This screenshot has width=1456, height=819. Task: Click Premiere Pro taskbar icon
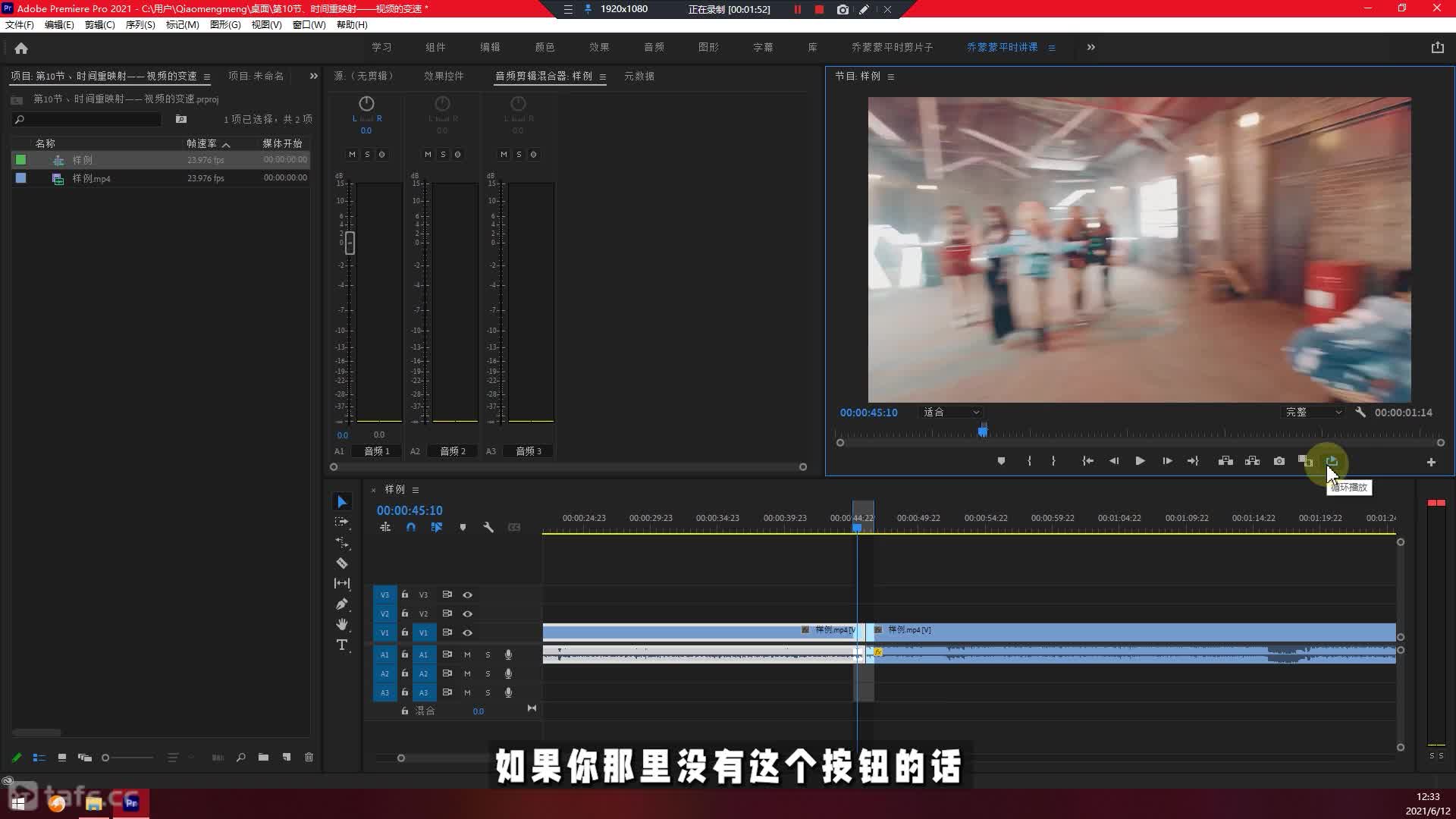(x=131, y=802)
